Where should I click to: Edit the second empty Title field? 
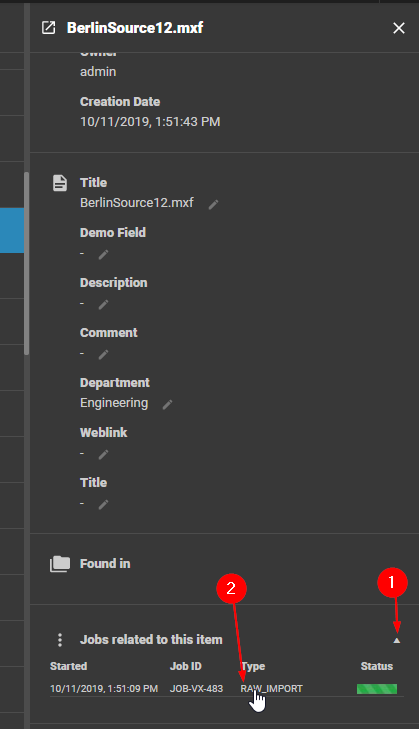coord(103,504)
